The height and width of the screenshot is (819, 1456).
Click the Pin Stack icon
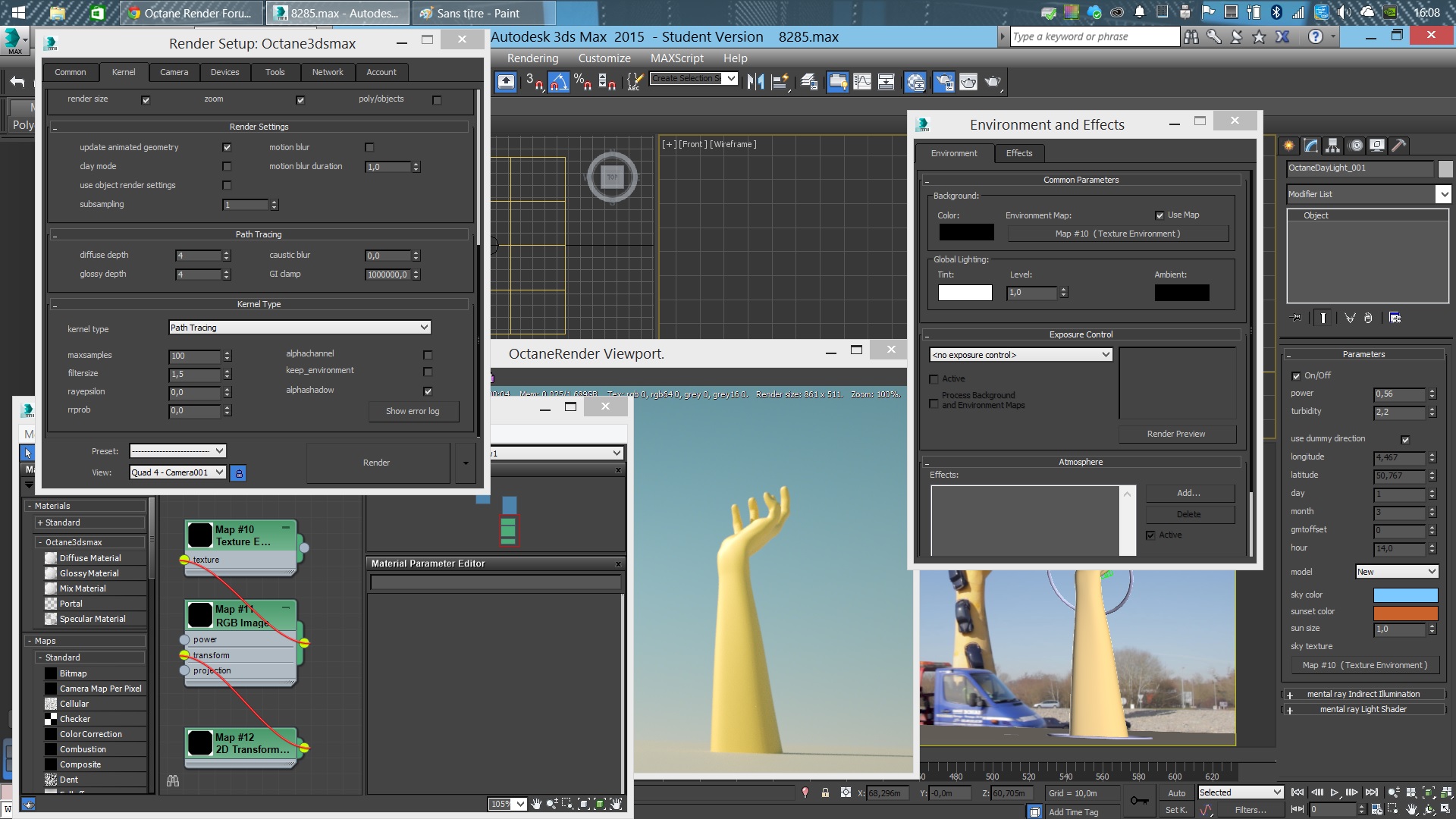click(x=1296, y=318)
